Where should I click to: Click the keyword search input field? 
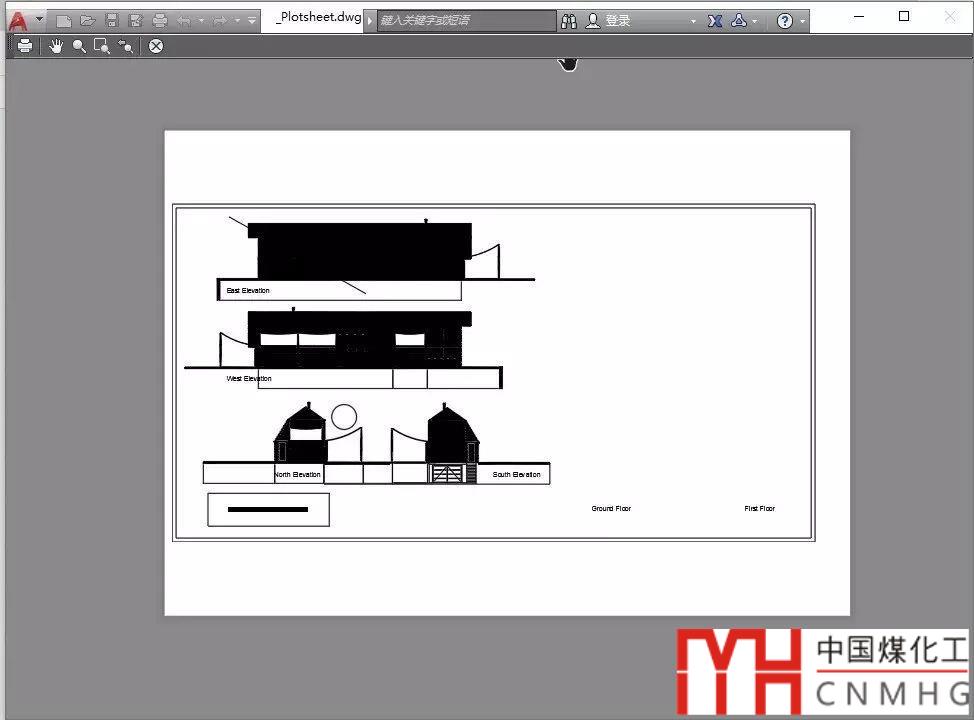click(x=466, y=21)
